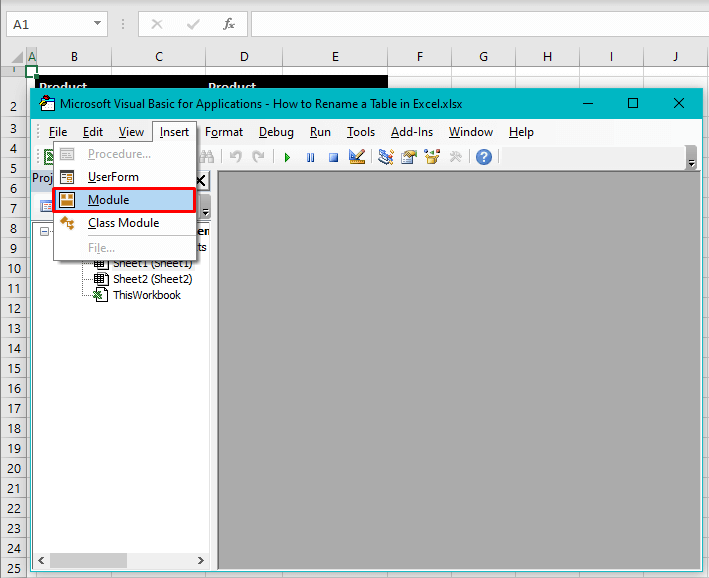The image size is (709, 578).
Task: Open the Add-Ins menu
Action: (x=412, y=132)
